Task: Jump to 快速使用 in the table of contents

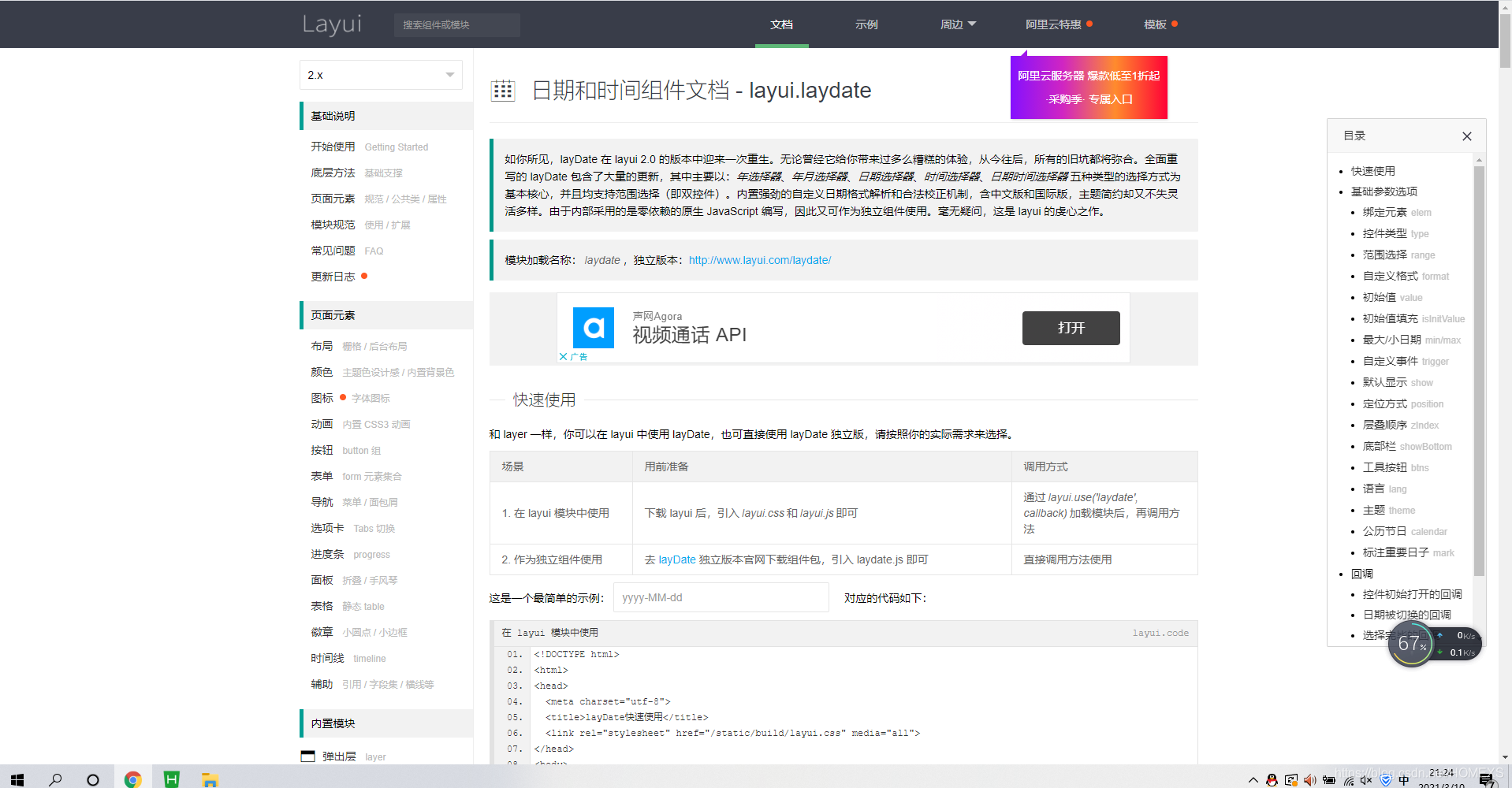Action: click(1372, 171)
